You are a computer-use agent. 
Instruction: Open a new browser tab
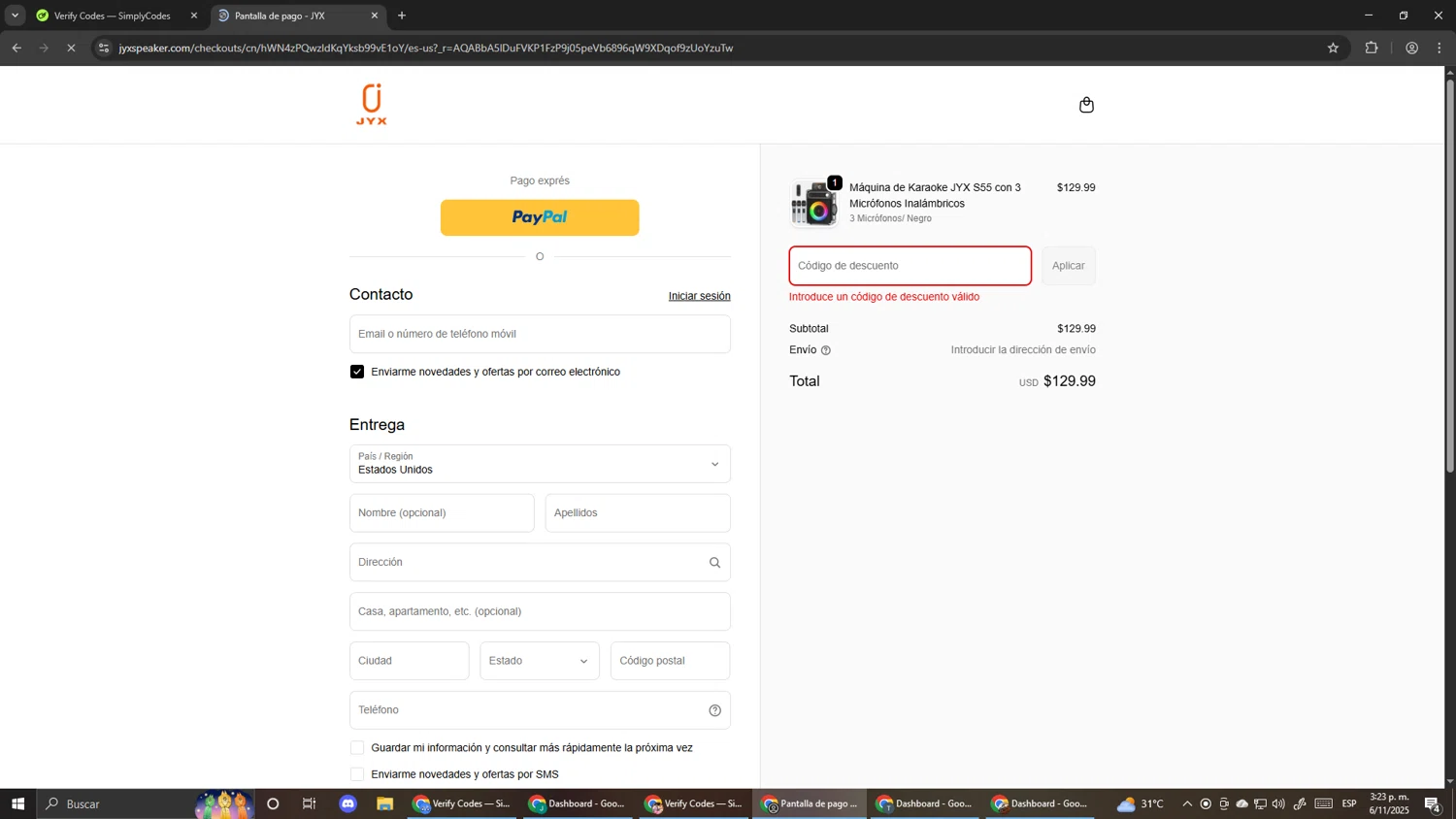coord(402,16)
